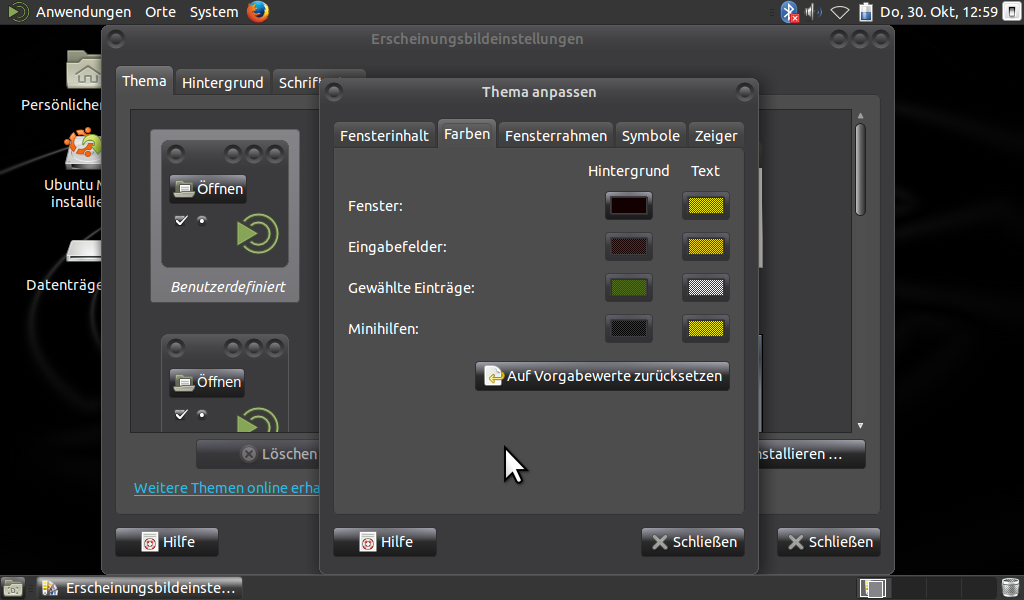Screen dimensions: 1024x600
Task: Open the System menu
Action: click(214, 12)
